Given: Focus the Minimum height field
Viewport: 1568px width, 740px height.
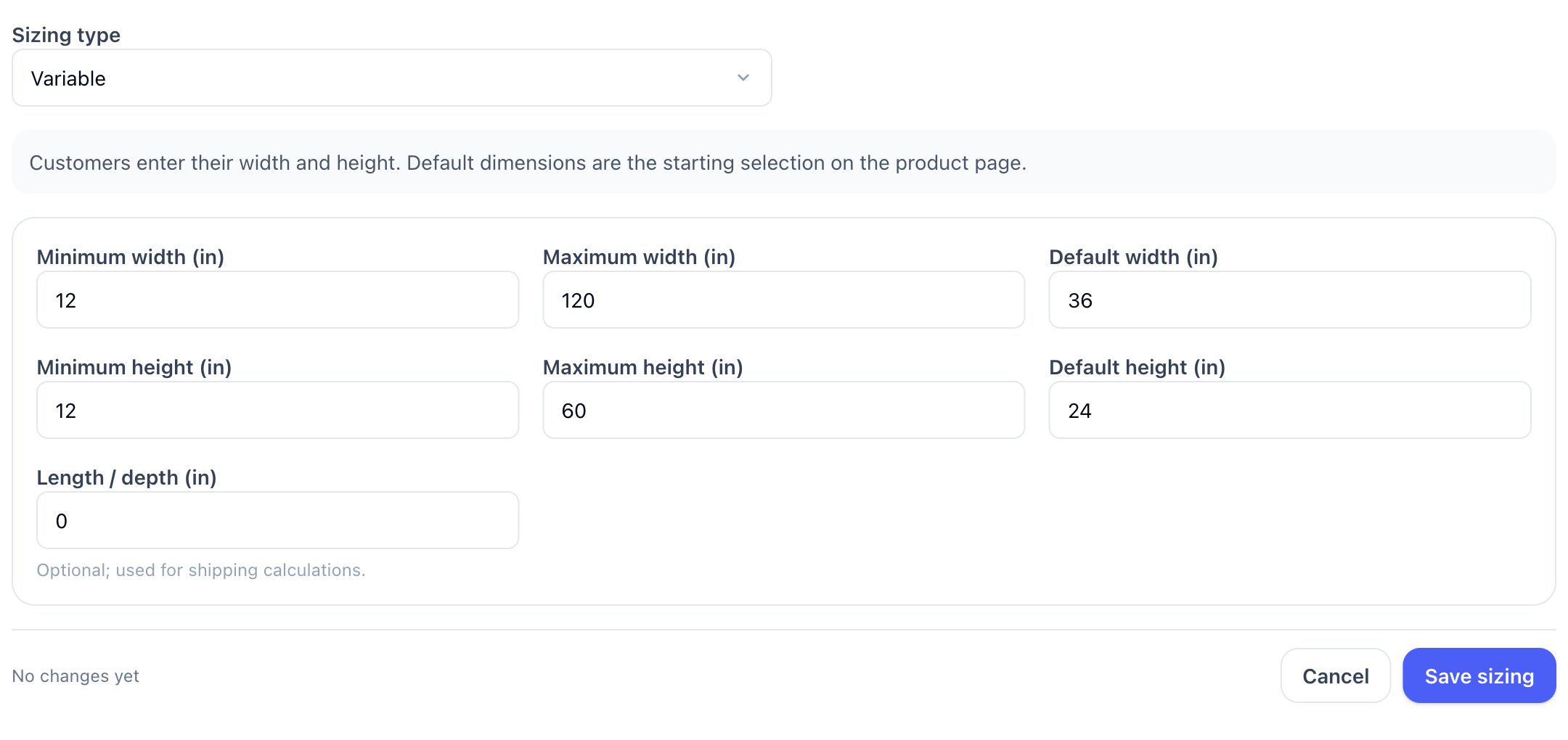Looking at the screenshot, I should pos(277,410).
